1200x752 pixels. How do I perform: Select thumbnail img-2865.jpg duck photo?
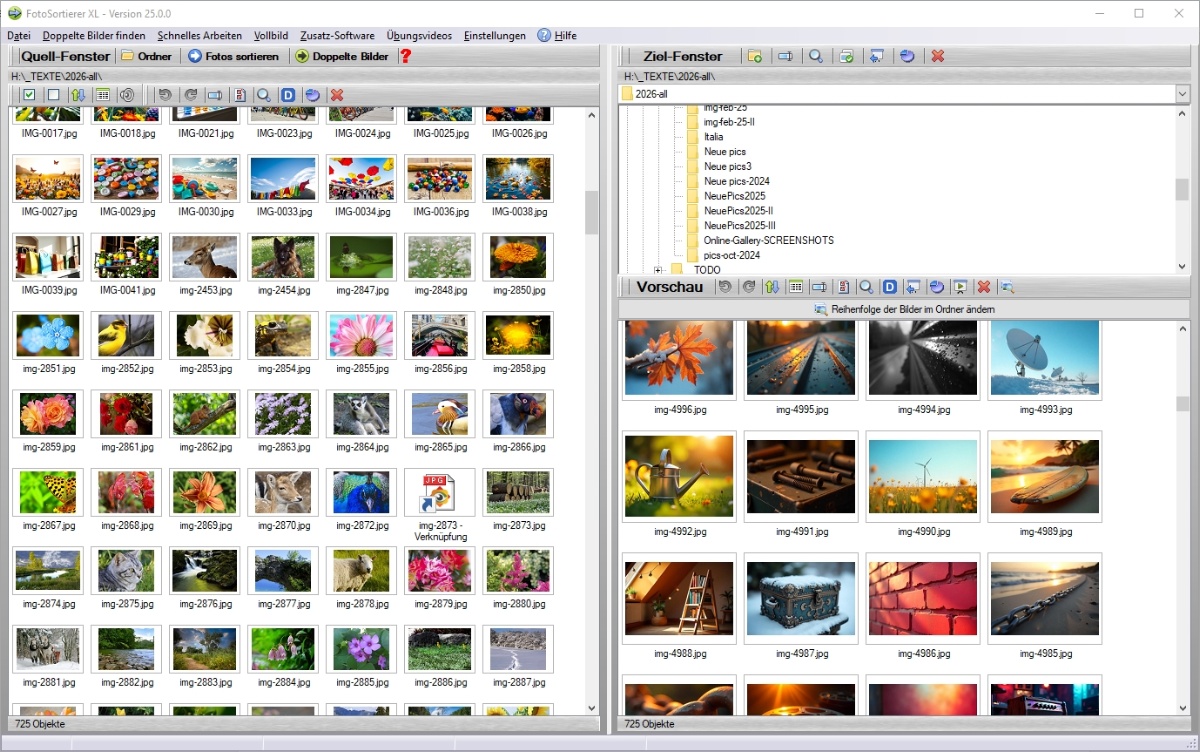440,413
